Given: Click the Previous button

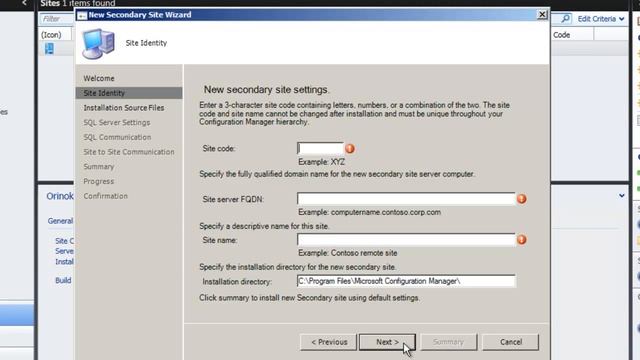Looking at the screenshot, I should [x=329, y=342].
